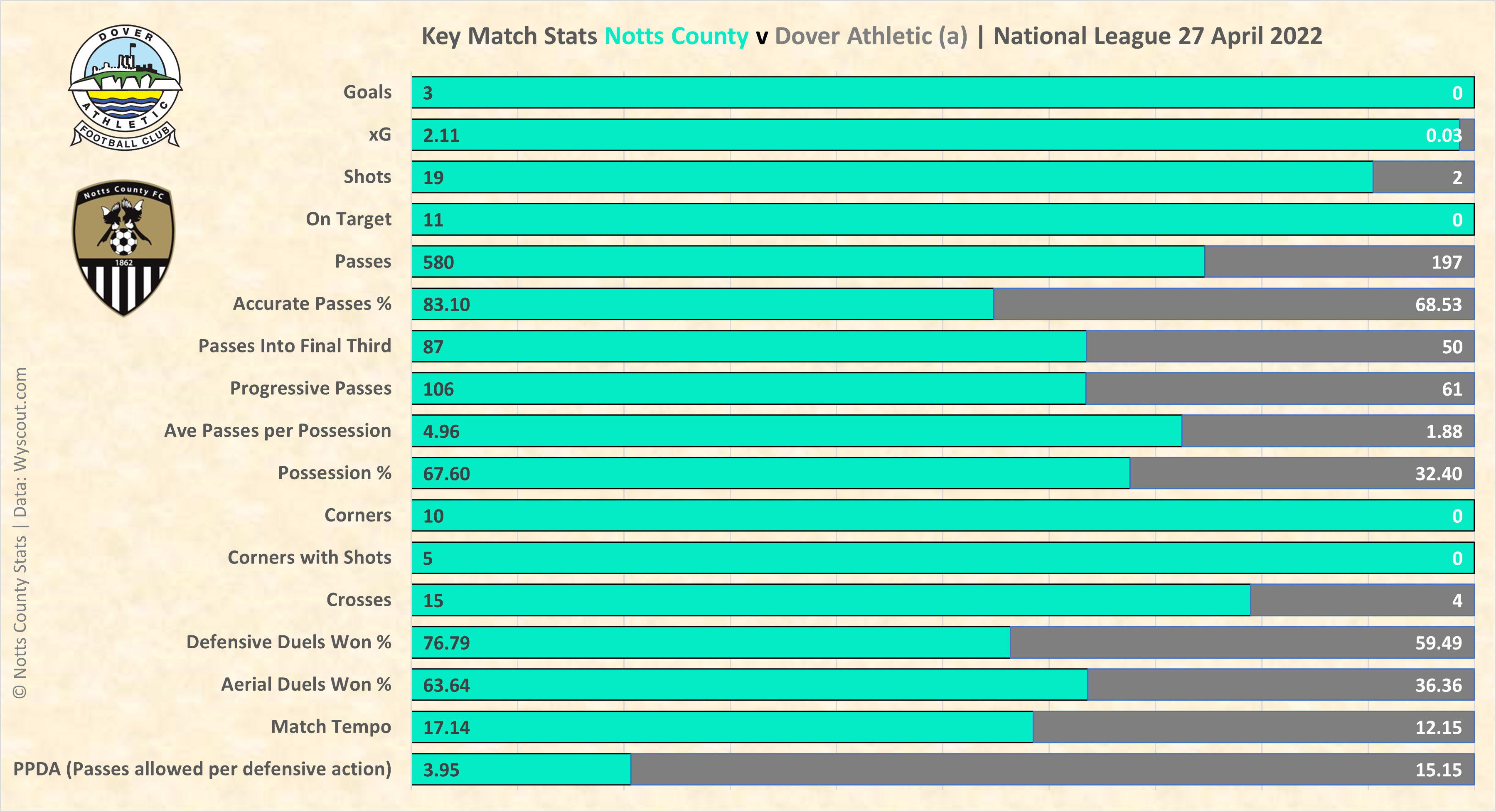Select the 'xG' row label

coord(380,135)
